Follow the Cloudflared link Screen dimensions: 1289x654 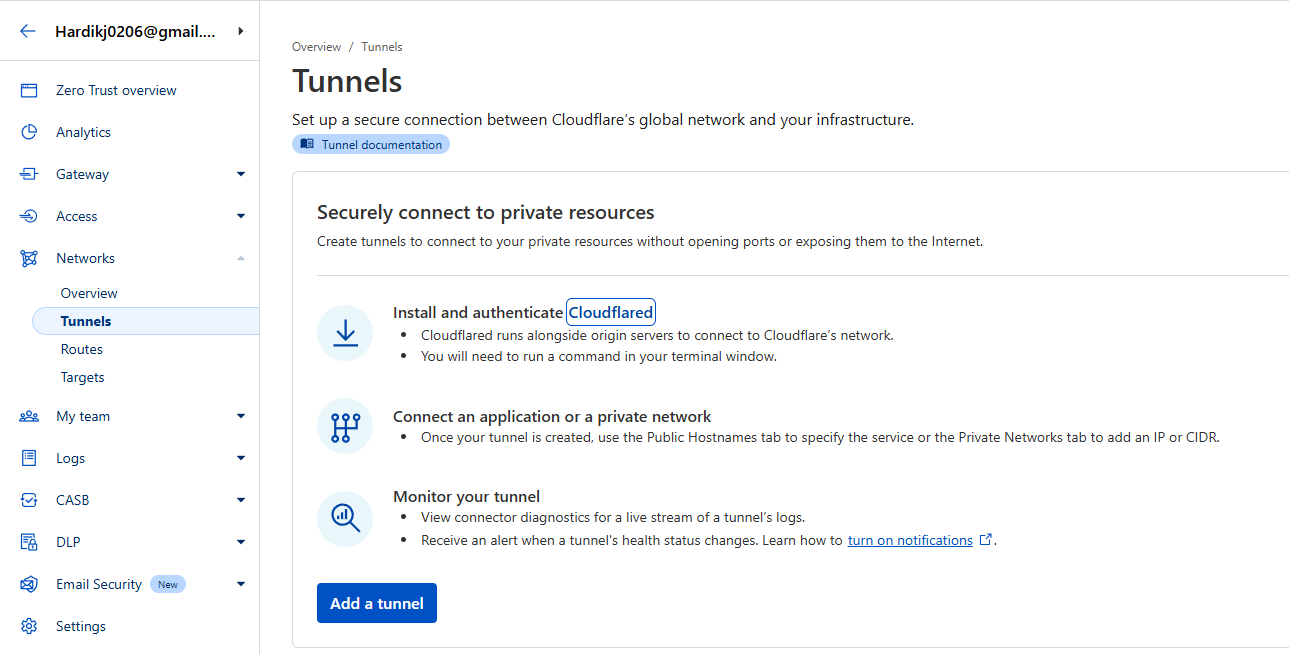pyautogui.click(x=610, y=312)
